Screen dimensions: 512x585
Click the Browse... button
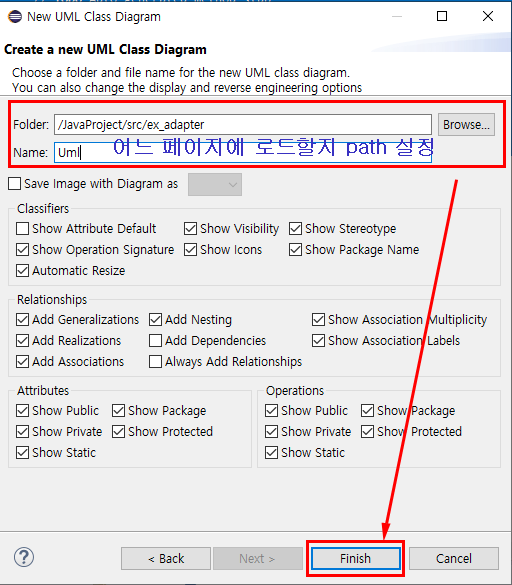click(466, 125)
